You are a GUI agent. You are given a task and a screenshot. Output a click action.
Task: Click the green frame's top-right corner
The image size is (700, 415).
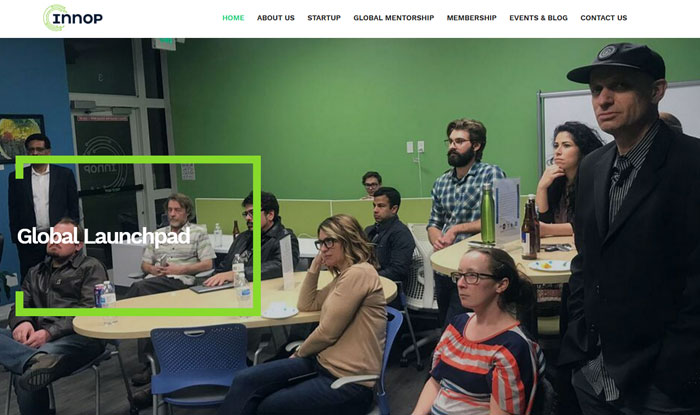click(x=256, y=160)
